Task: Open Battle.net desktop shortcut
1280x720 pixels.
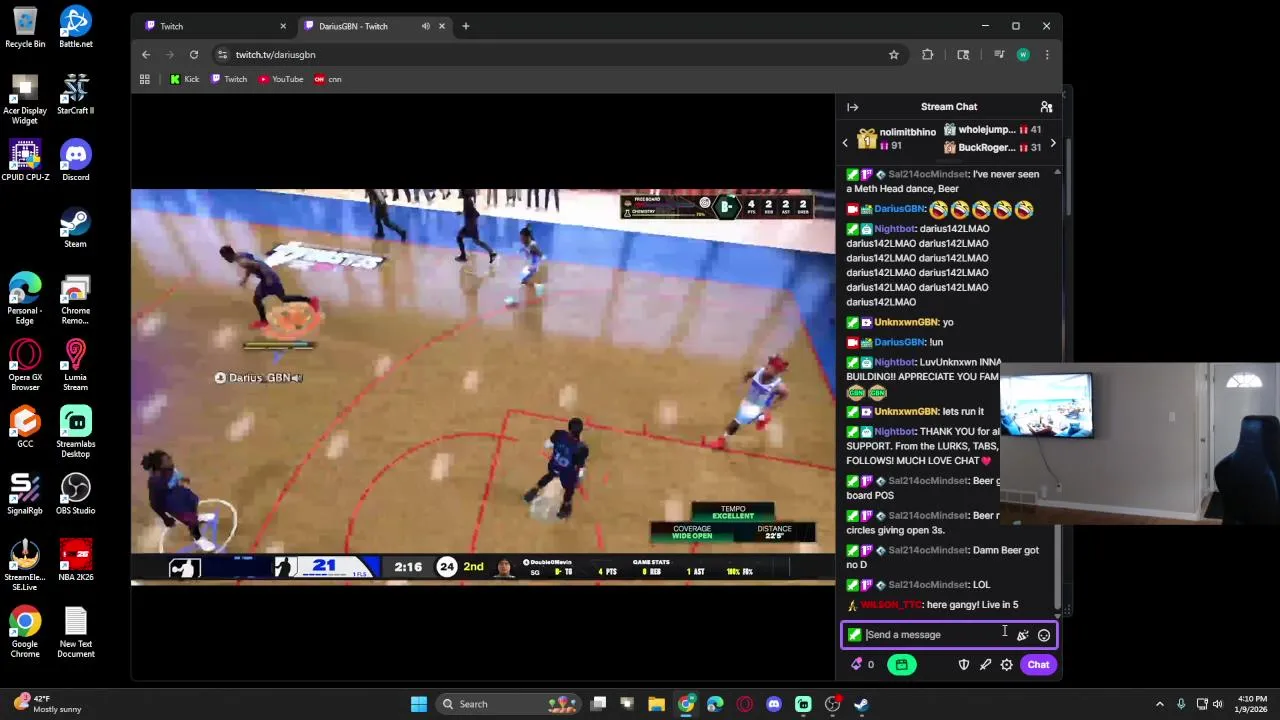Action: 76,28
